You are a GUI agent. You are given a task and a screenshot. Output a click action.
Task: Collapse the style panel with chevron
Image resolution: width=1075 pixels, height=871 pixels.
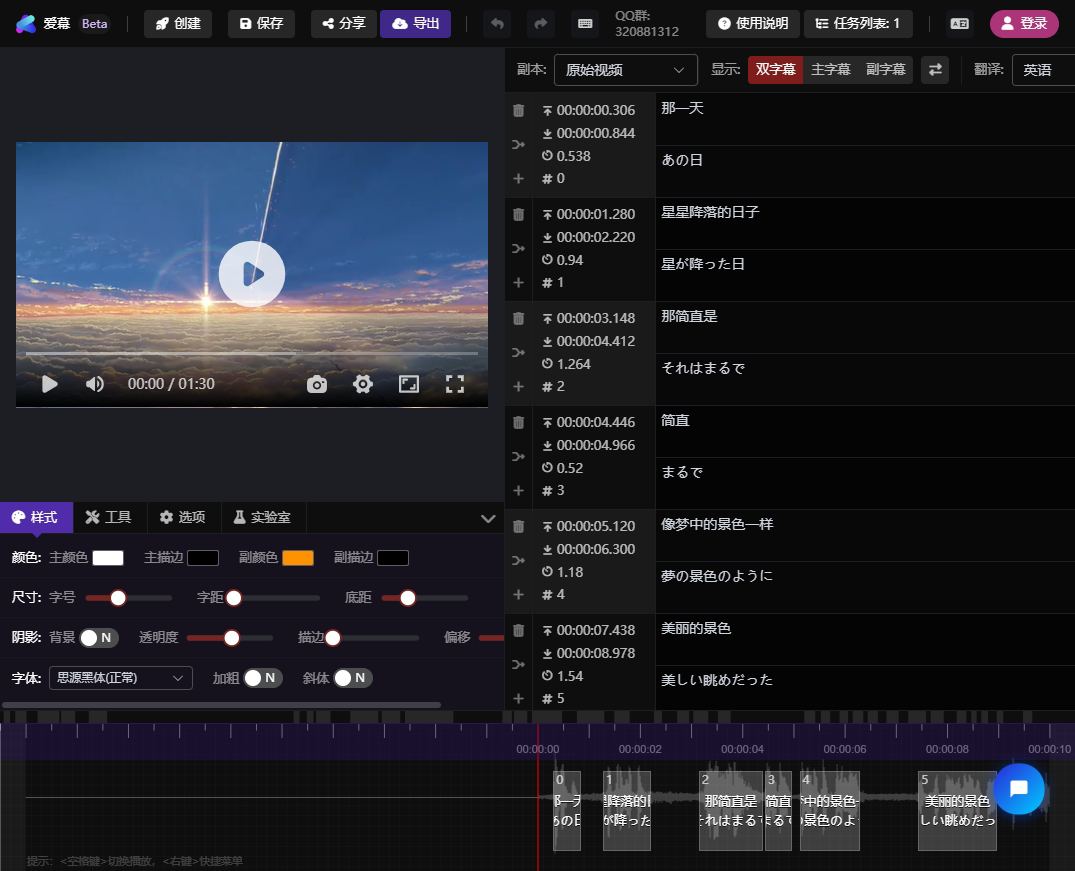[x=488, y=518]
